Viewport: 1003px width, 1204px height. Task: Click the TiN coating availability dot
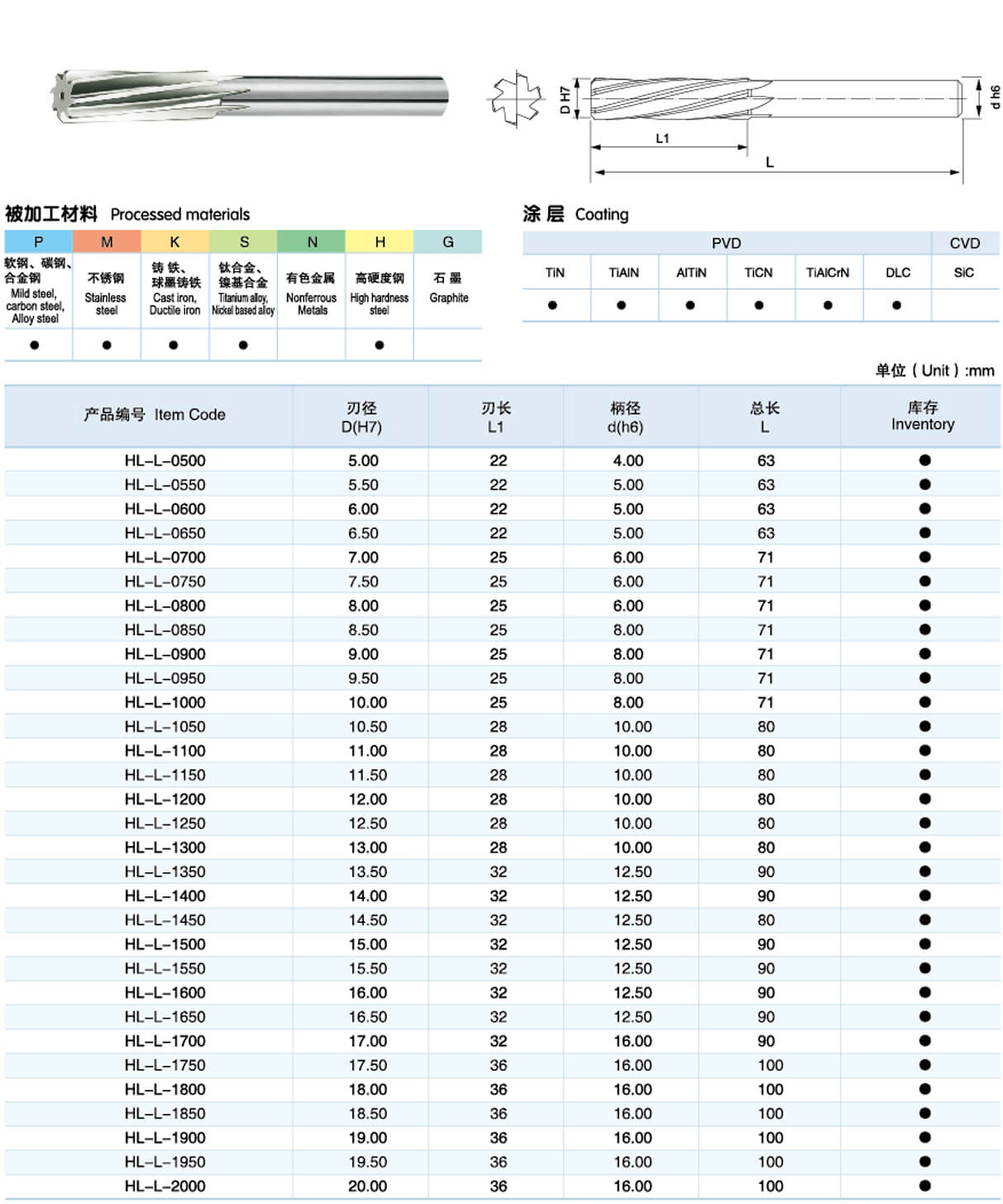pos(552,305)
